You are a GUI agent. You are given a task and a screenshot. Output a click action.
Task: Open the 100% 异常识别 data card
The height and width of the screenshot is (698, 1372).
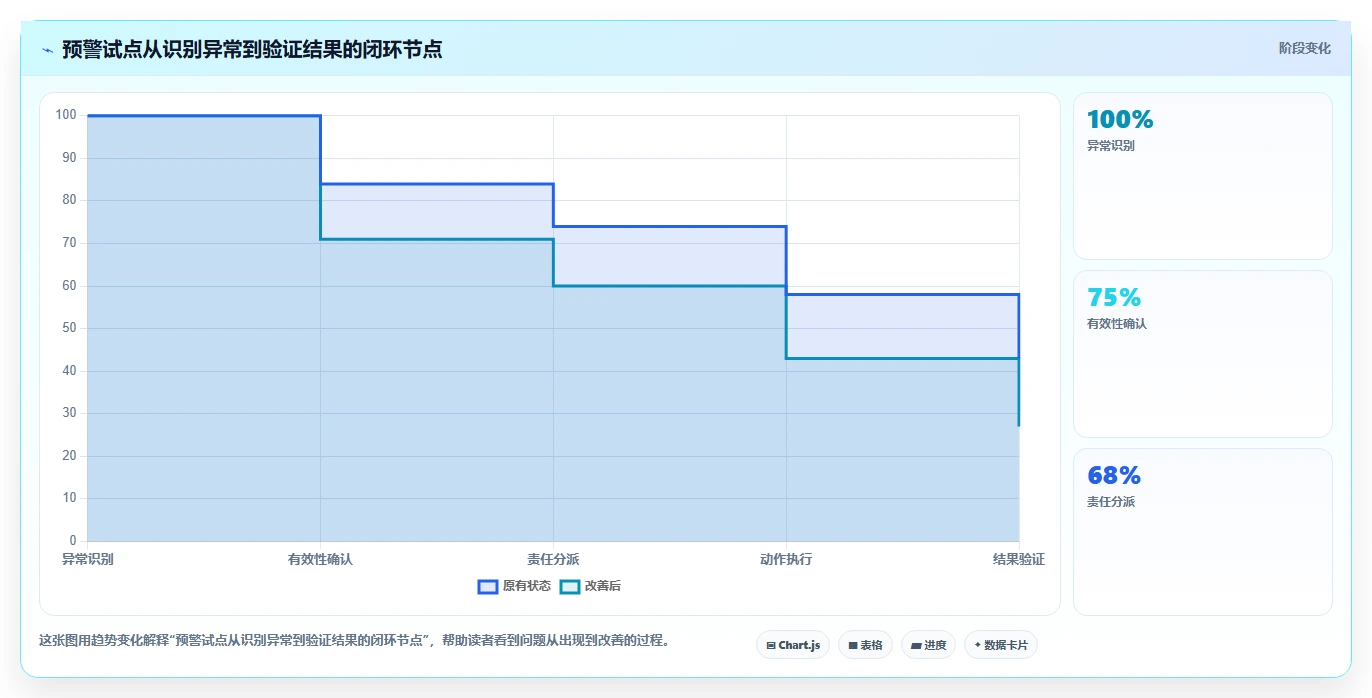click(1202, 176)
